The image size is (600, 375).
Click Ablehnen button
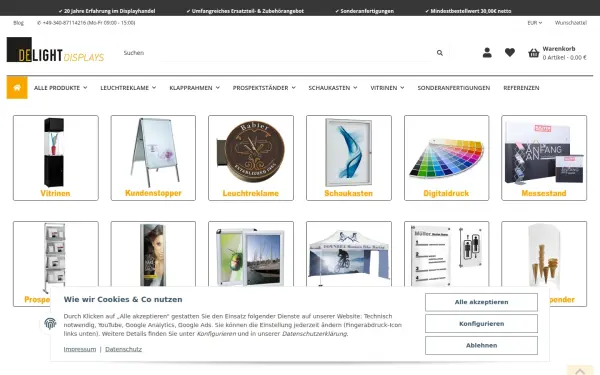tap(481, 345)
